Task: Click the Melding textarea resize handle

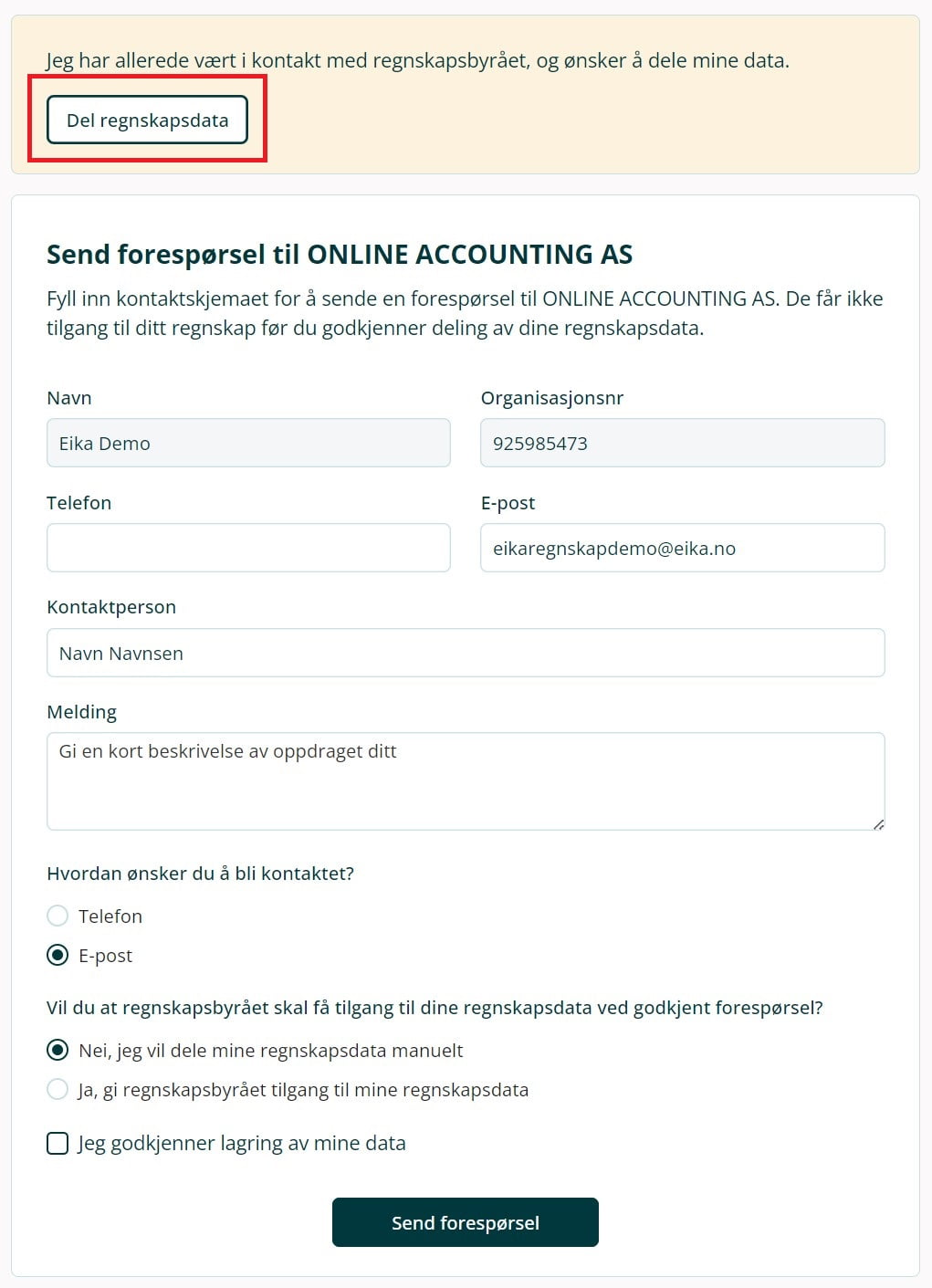Action: (x=878, y=824)
